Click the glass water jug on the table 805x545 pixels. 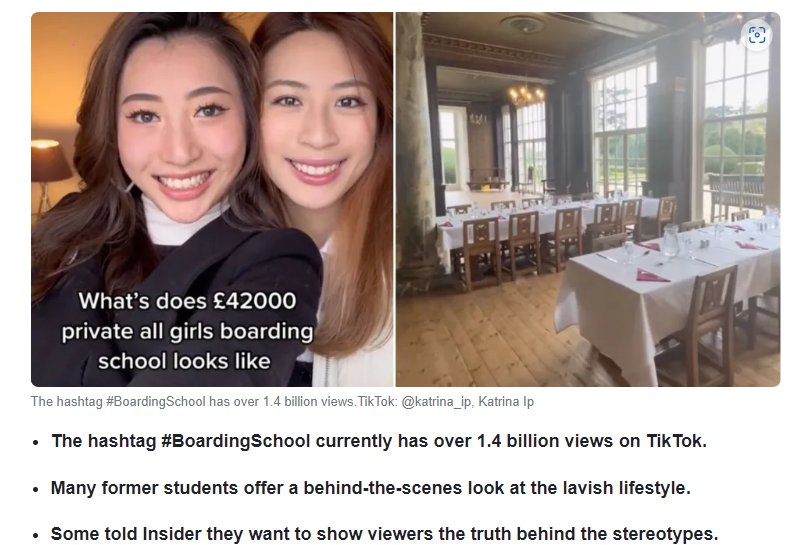pyautogui.click(x=672, y=240)
